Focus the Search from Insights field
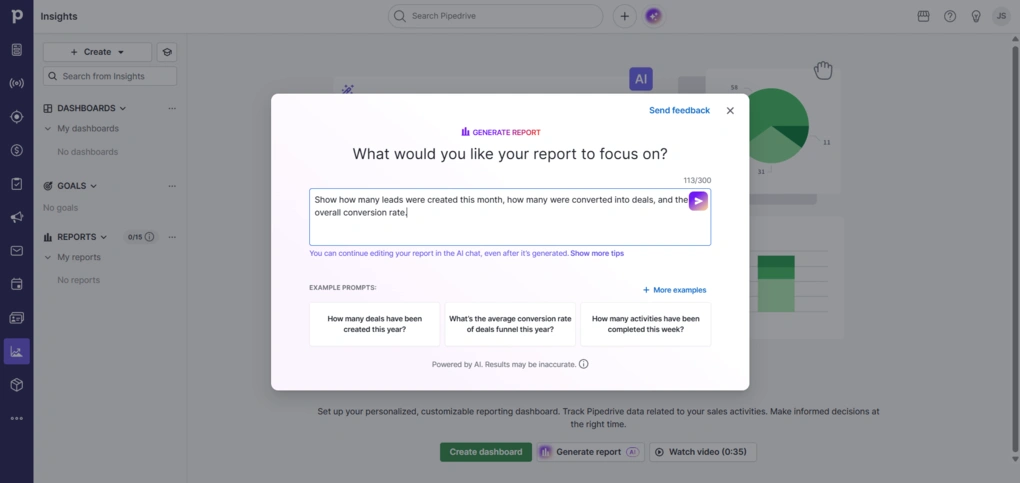This screenshot has height=483, width=1020. (110, 76)
